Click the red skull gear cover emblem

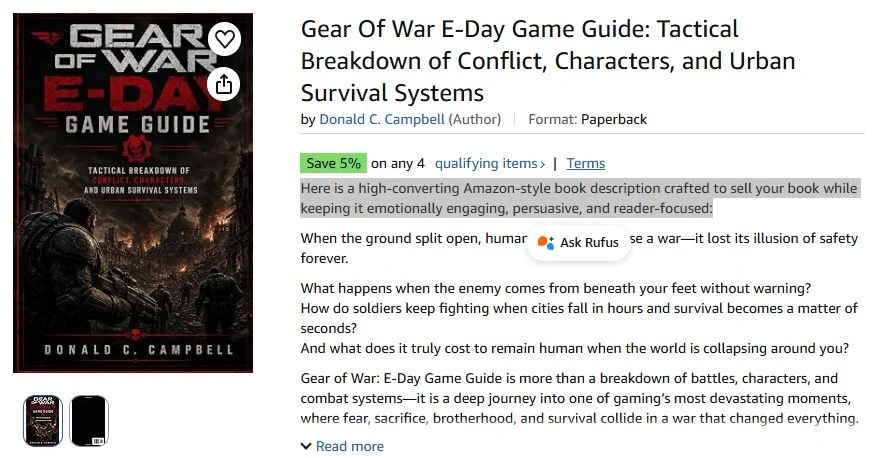pyautogui.click(x=135, y=149)
